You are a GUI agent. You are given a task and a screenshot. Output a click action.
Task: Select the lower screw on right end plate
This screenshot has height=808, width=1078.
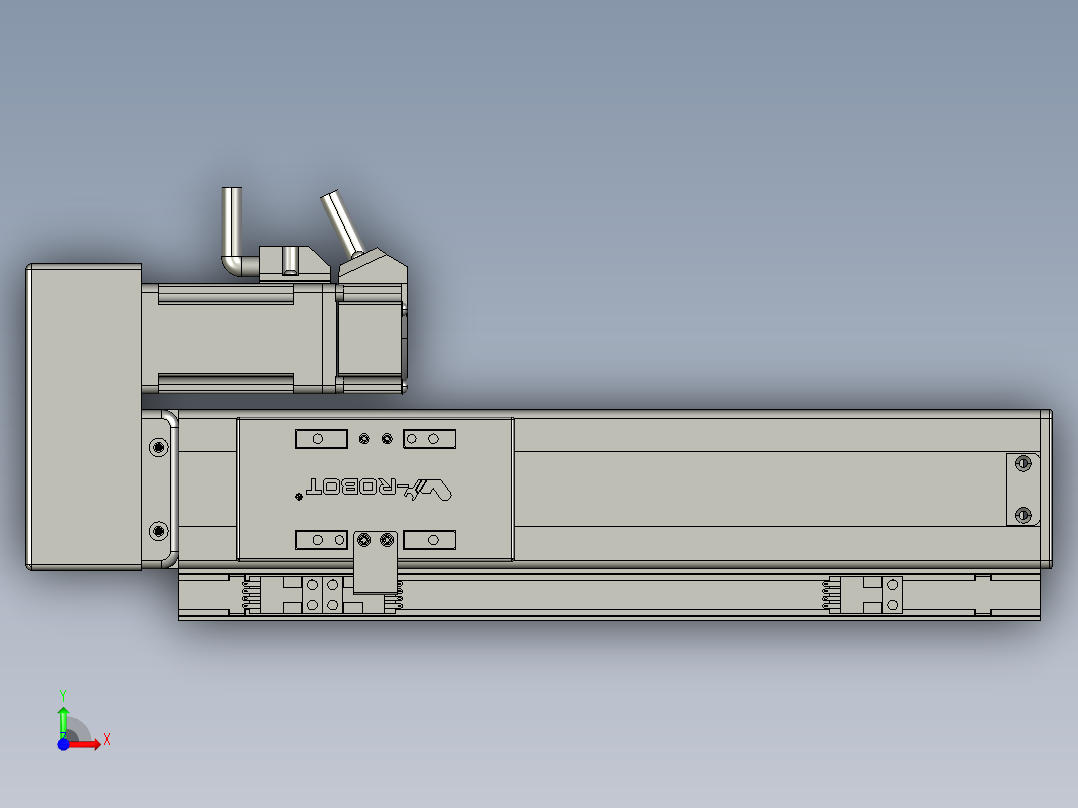[1023, 515]
